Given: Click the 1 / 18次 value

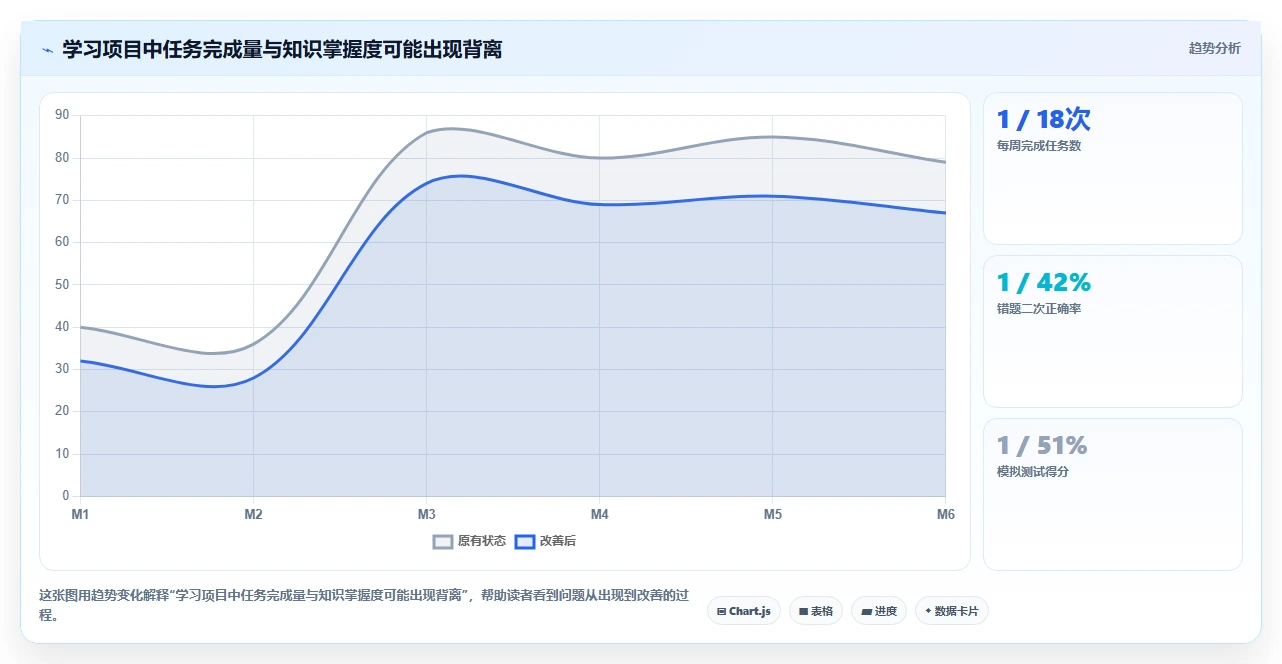Looking at the screenshot, I should point(1044,120).
